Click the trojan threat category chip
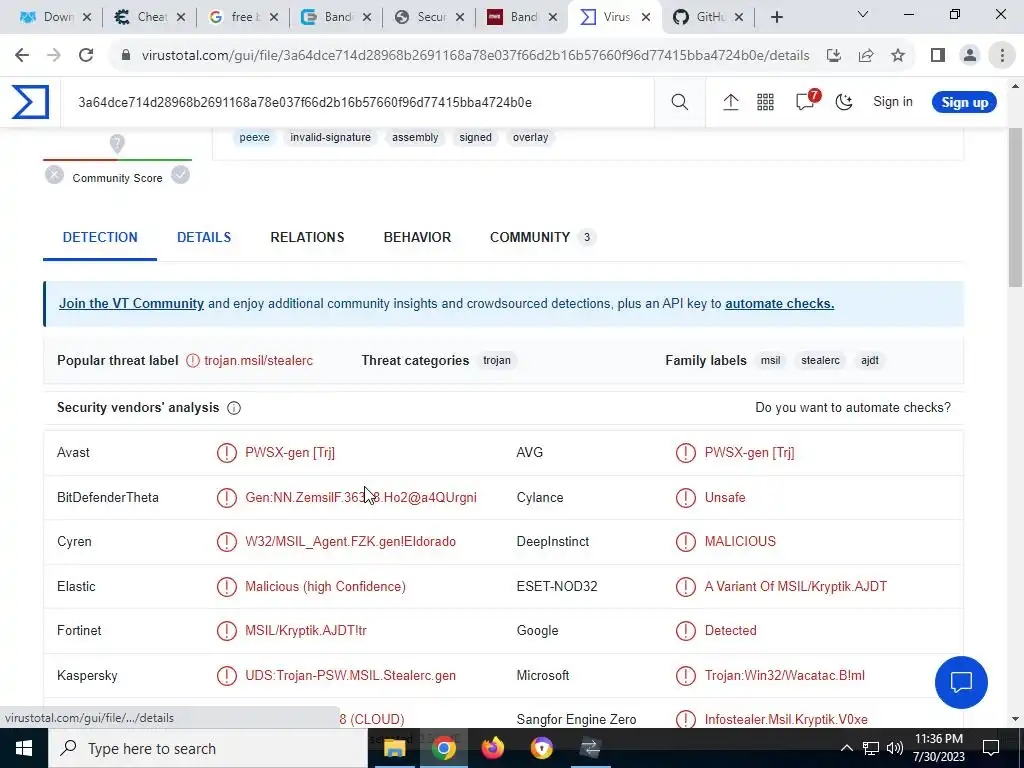The height and width of the screenshot is (768, 1024). coord(496,360)
